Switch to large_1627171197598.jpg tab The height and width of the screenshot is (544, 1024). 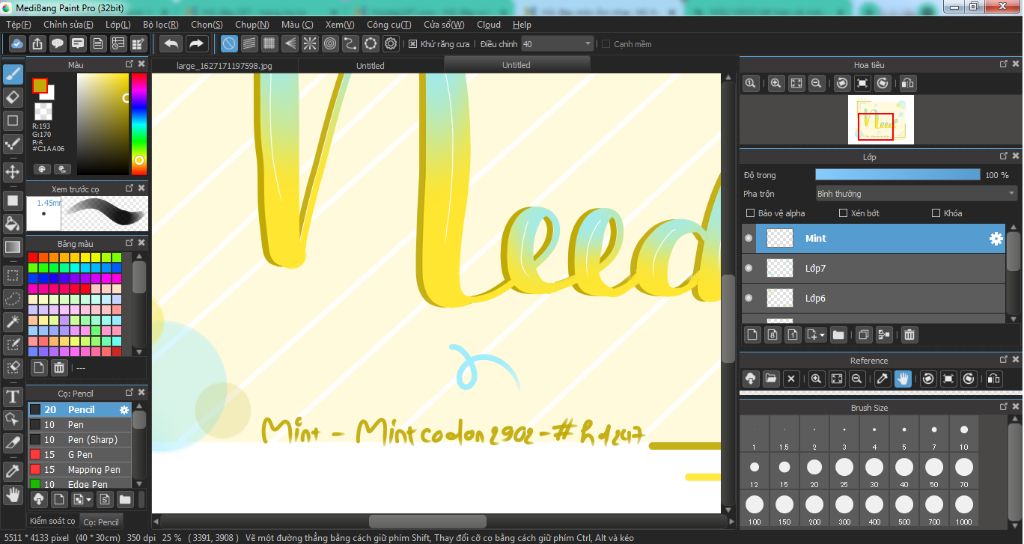pos(225,65)
